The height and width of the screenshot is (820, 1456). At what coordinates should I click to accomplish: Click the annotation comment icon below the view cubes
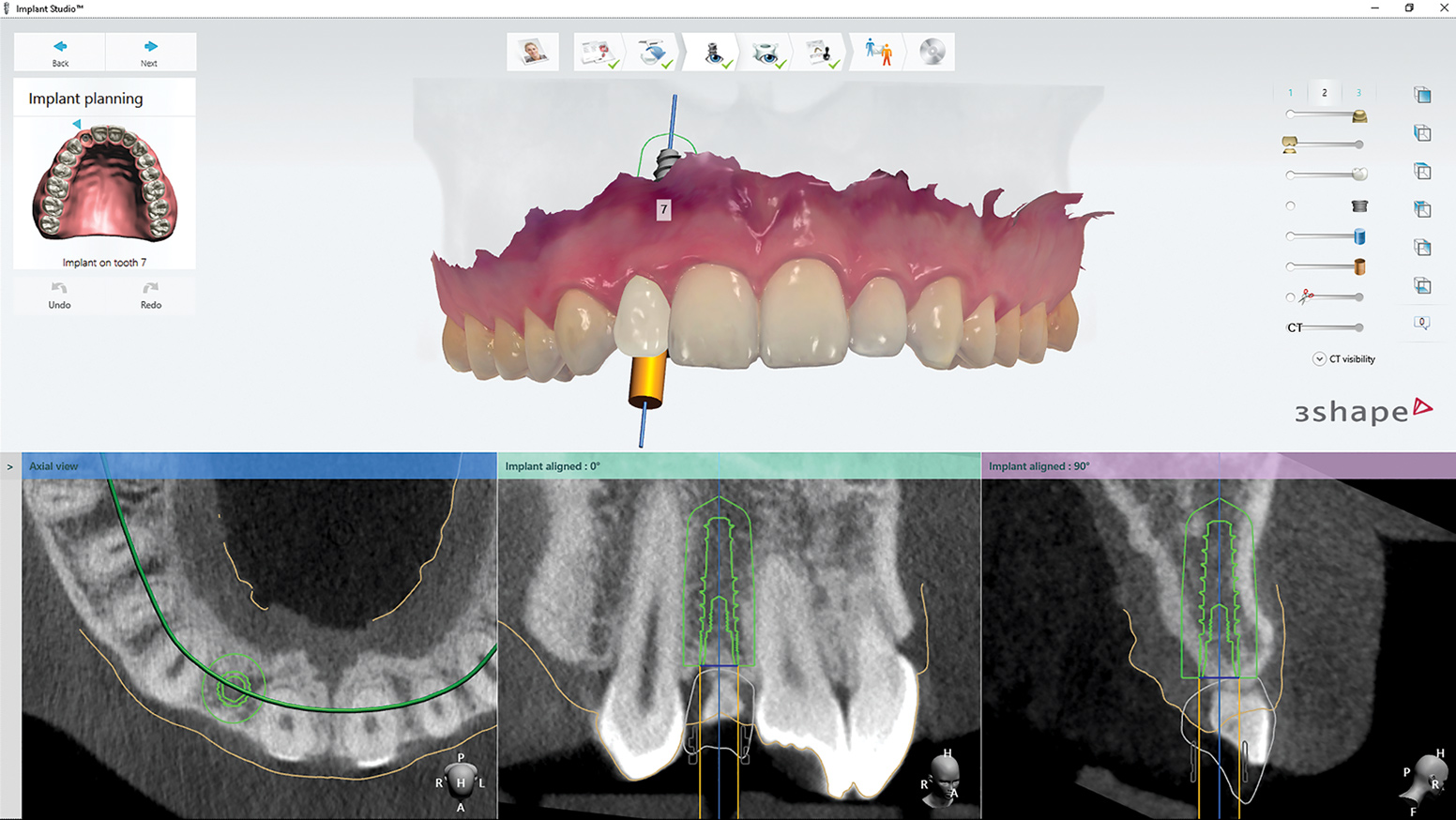tap(1422, 322)
